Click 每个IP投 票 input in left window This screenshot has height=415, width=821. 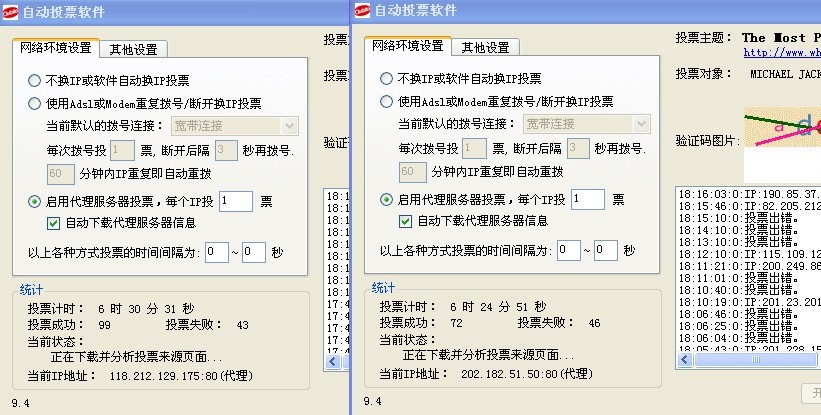236,201
